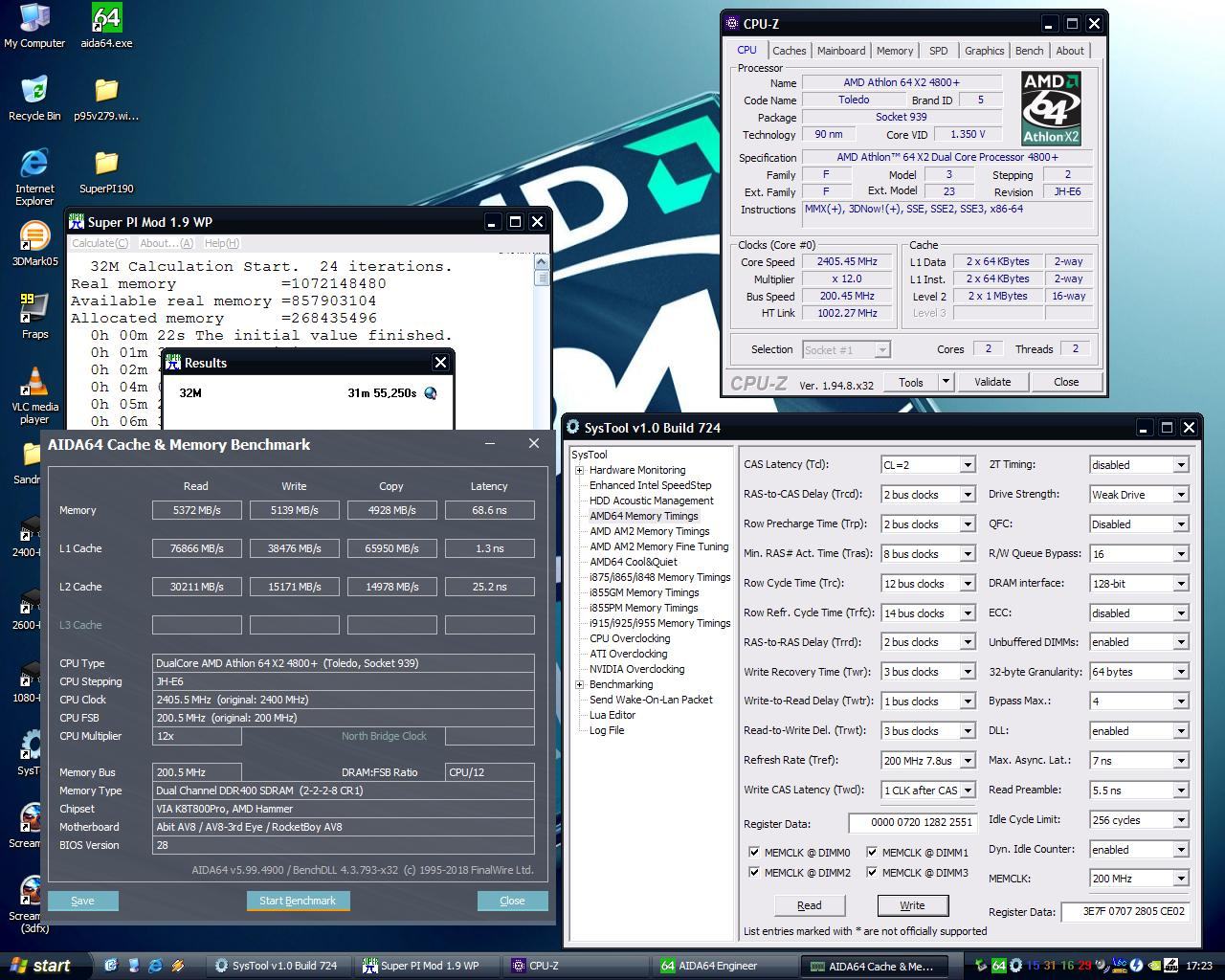This screenshot has width=1225, height=980.
Task: Expand the Benchmarking tree node
Action: point(579,684)
